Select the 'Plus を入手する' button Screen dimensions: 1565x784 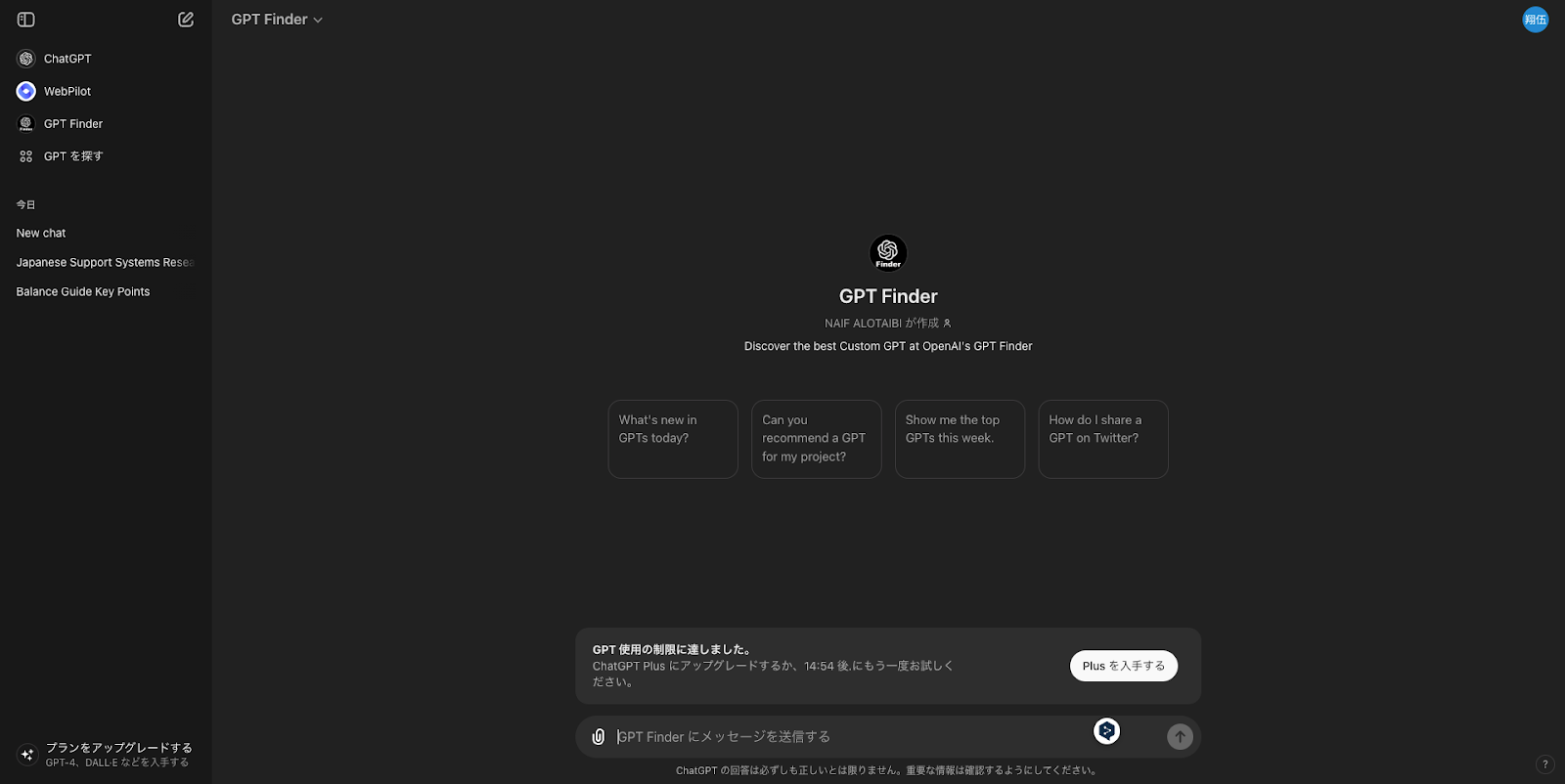(1124, 666)
